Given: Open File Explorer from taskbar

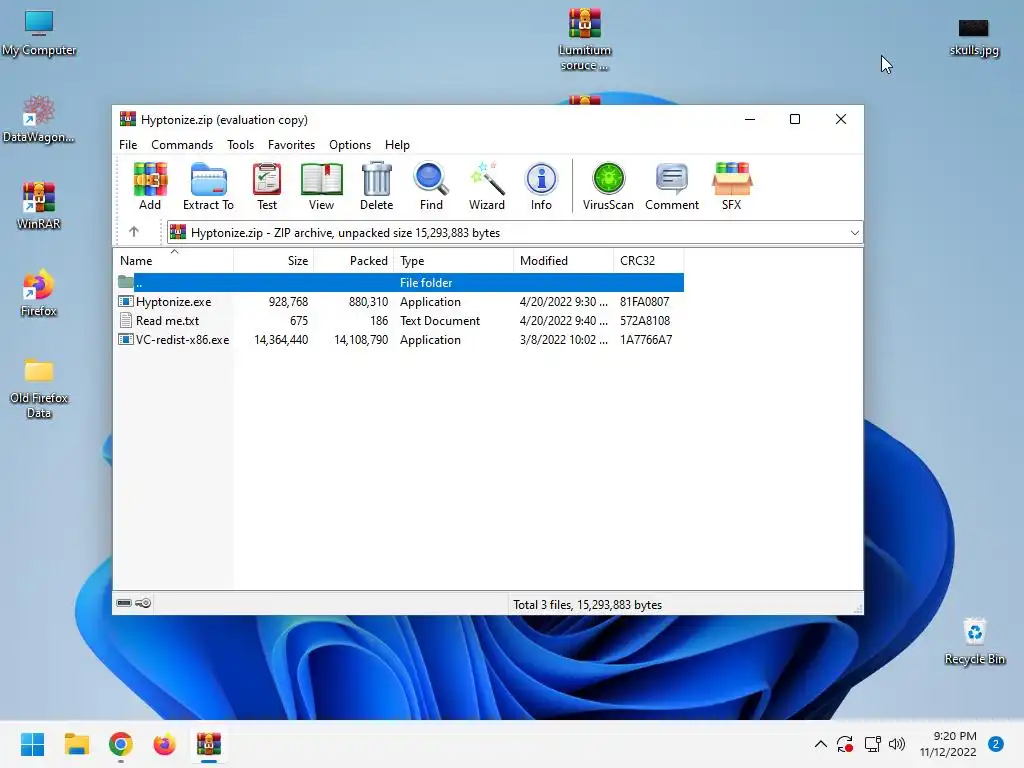Looking at the screenshot, I should point(76,744).
